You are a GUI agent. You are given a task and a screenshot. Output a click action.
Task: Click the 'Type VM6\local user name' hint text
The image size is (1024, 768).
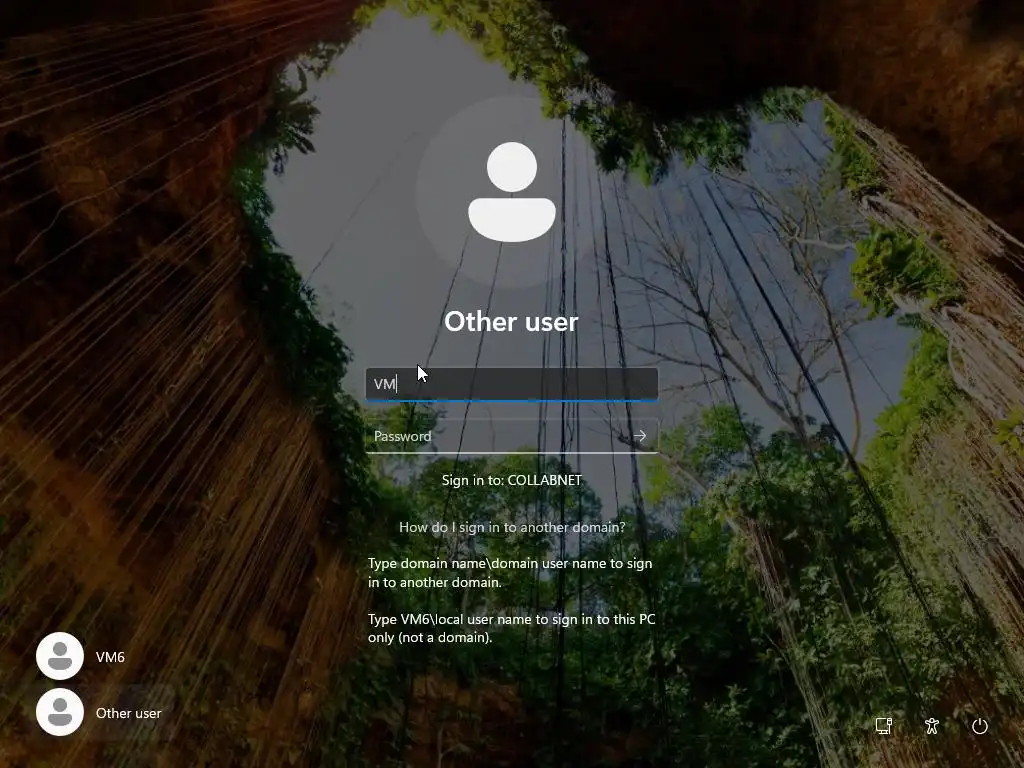[511, 628]
